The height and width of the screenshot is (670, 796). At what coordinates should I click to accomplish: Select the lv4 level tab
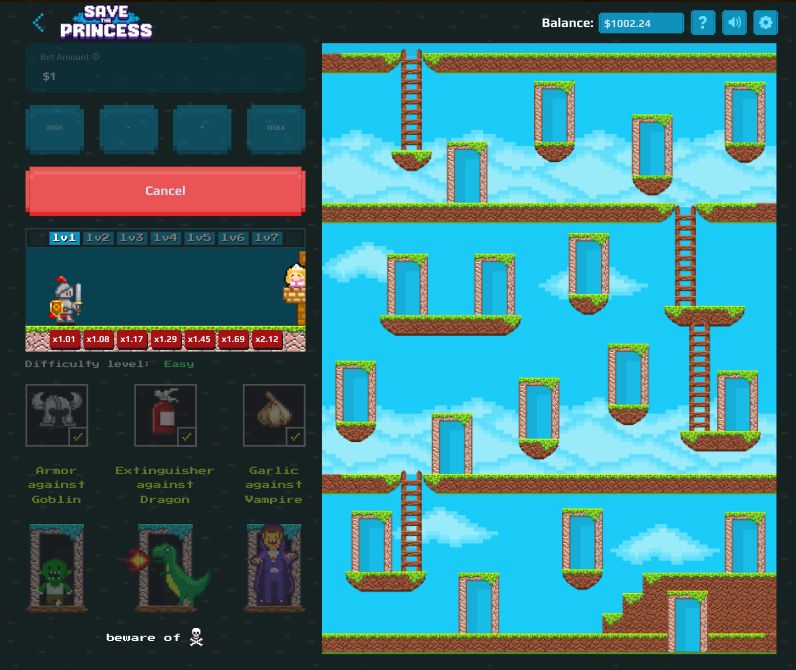[165, 238]
